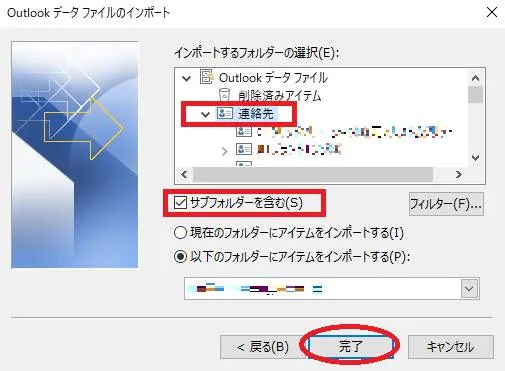Click the folder list scroll up arrow

(475, 78)
